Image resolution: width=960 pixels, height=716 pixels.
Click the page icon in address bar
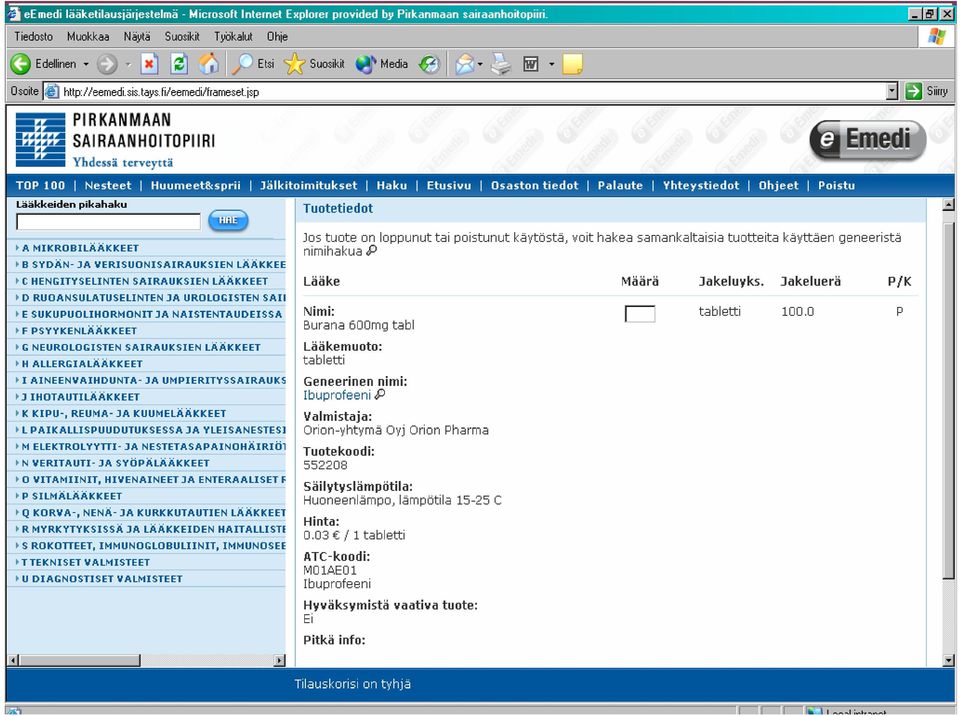tap(52, 91)
